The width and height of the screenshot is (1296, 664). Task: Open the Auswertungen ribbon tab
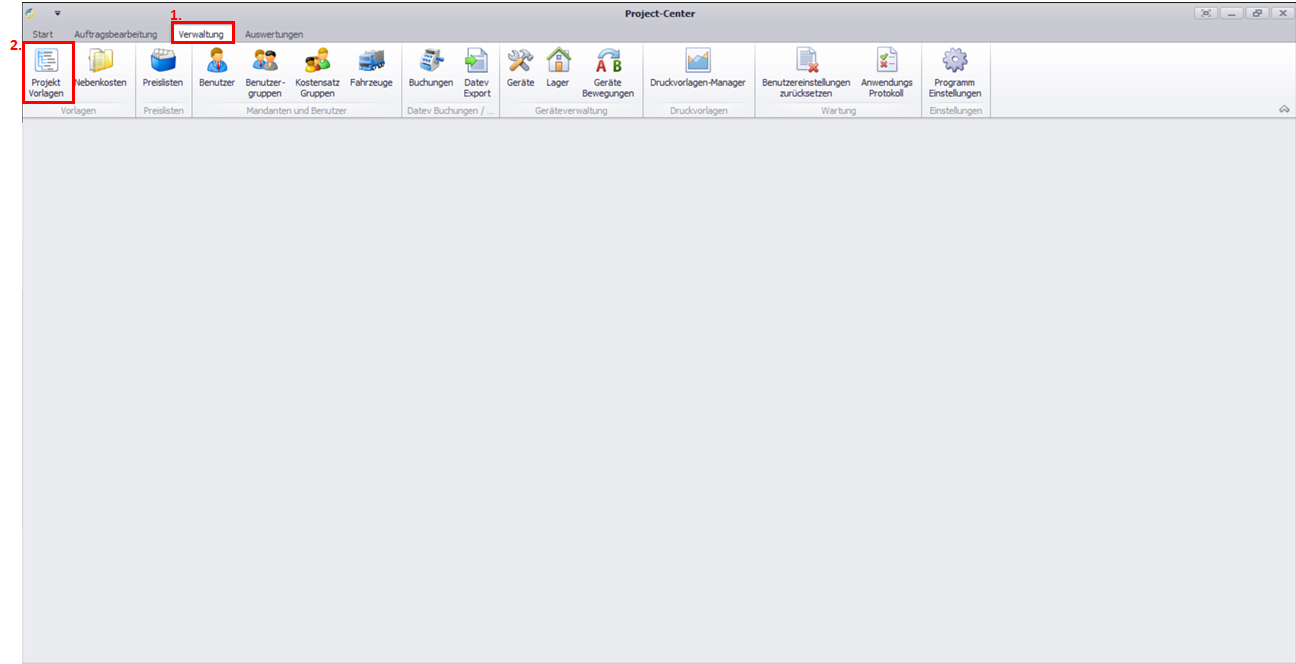click(274, 34)
